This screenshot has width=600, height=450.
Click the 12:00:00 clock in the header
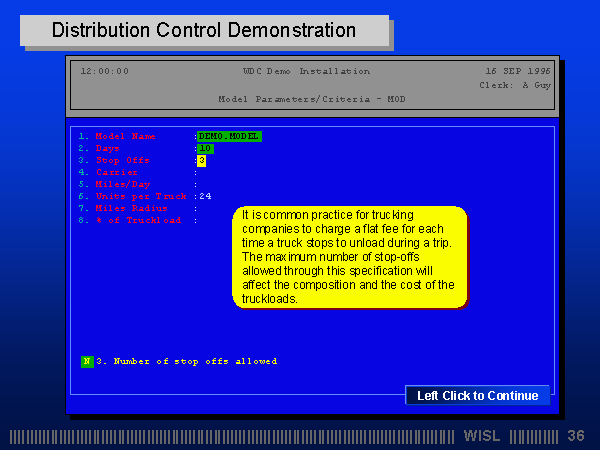click(x=105, y=71)
